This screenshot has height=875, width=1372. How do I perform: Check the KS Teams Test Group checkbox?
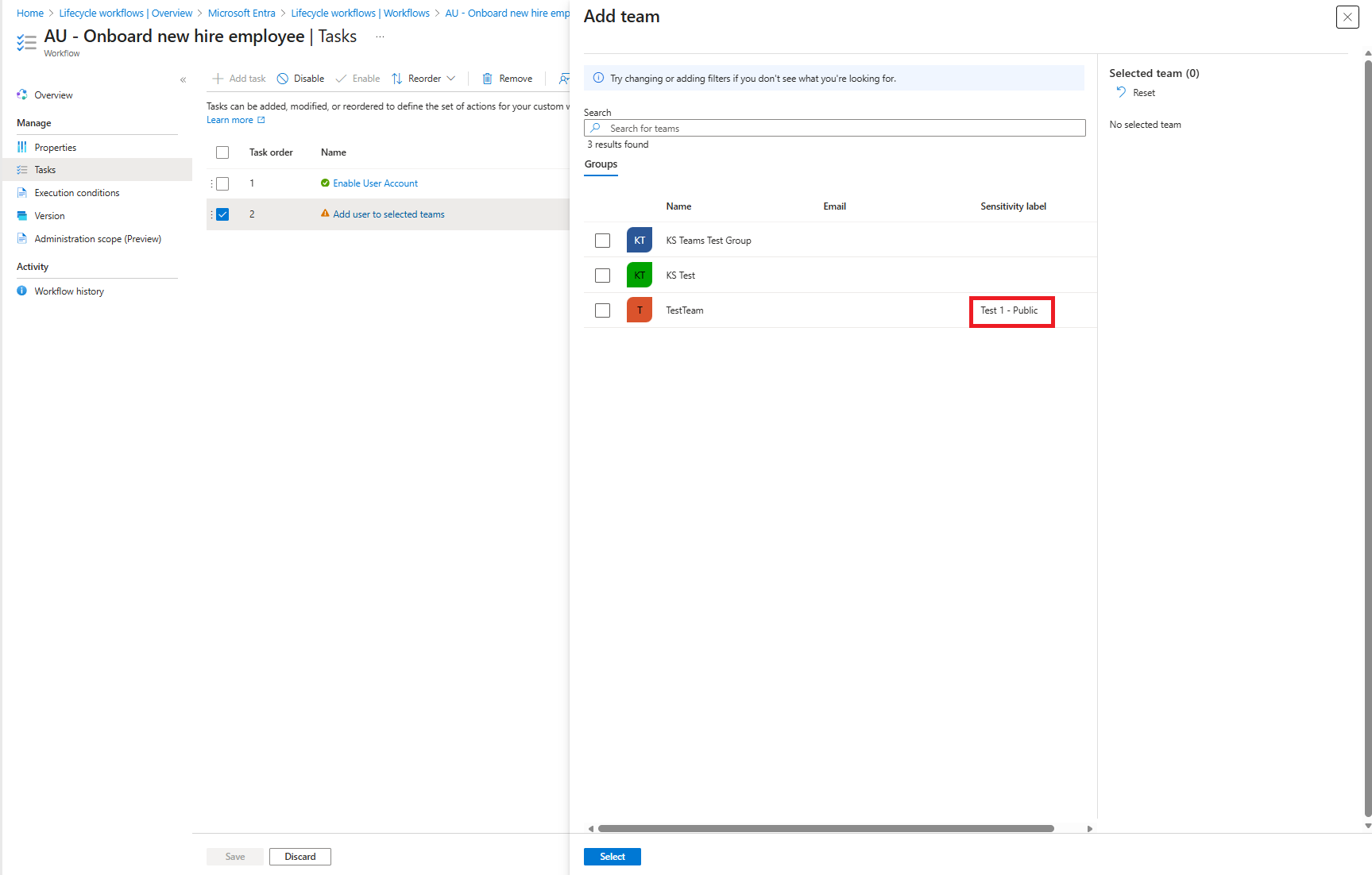click(602, 240)
